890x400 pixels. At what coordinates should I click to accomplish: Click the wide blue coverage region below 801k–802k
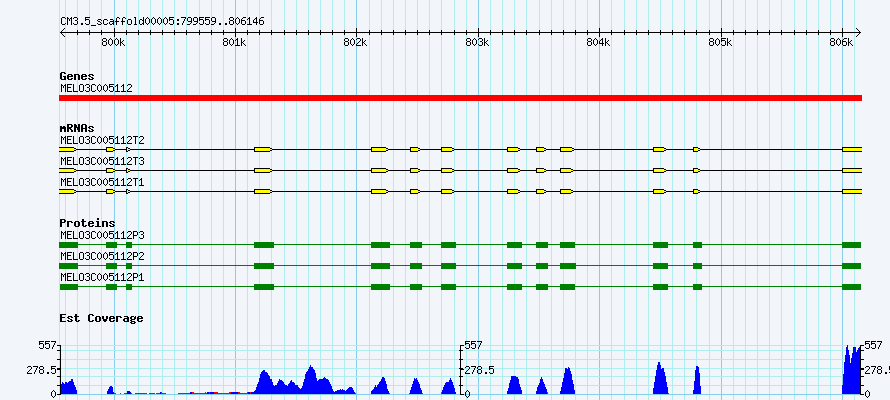[305, 381]
